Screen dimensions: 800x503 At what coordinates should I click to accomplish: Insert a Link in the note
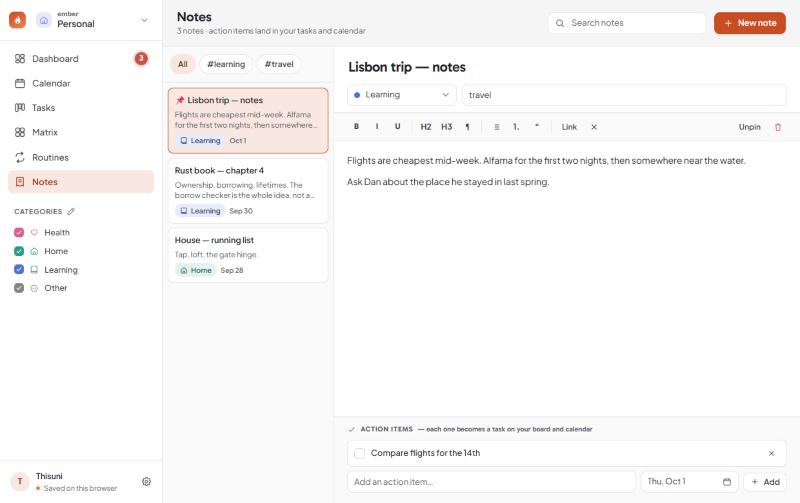(x=569, y=127)
